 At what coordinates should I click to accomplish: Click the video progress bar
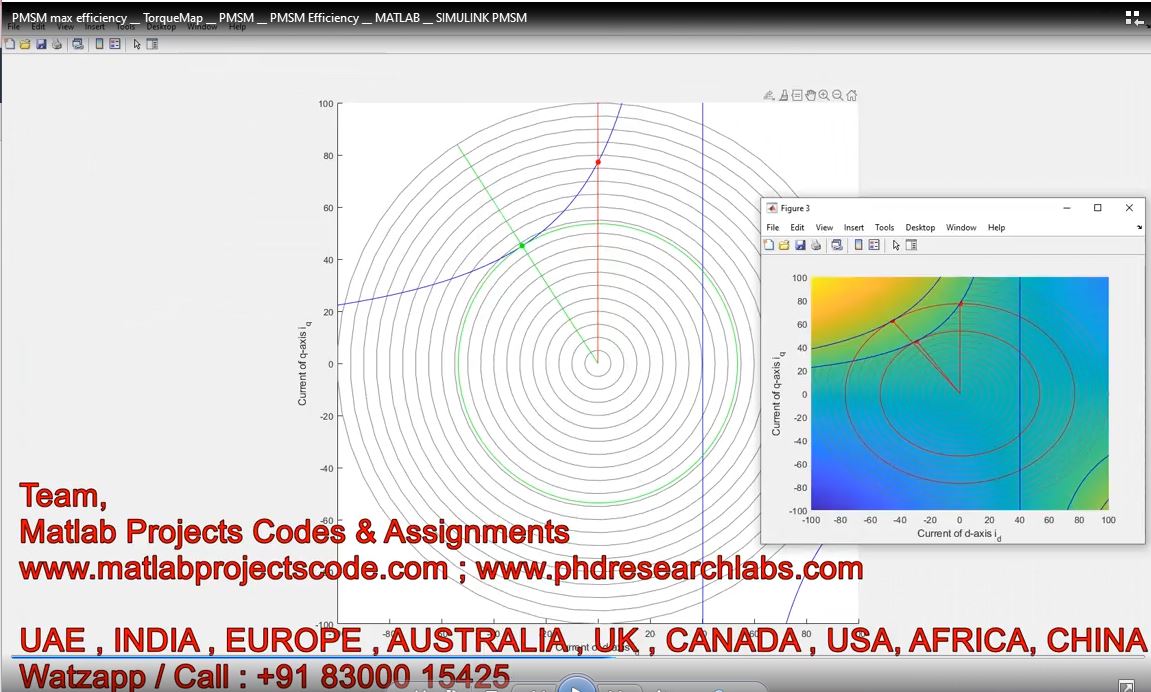[x=575, y=657]
